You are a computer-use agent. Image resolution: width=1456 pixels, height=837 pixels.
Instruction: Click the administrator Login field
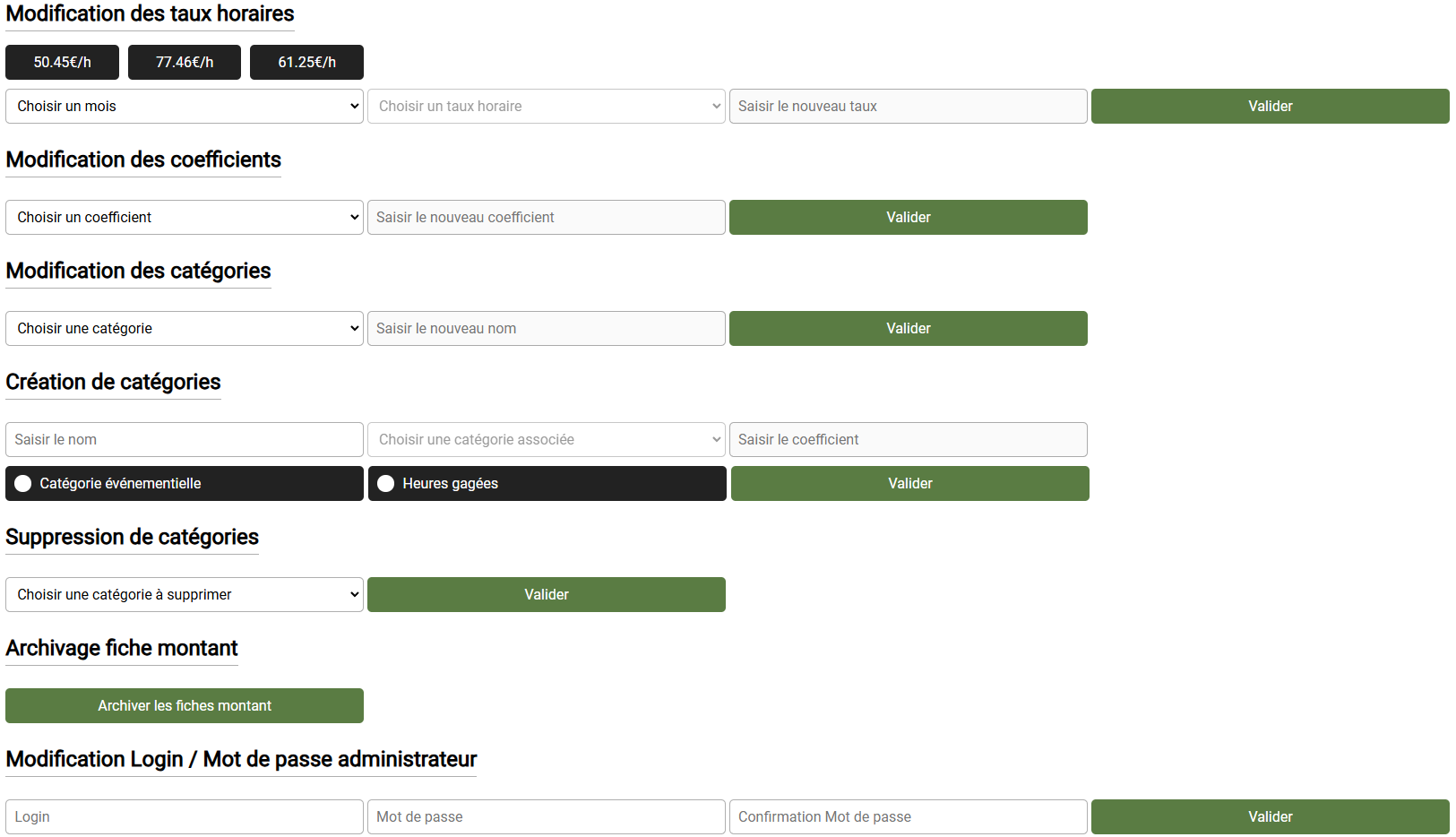184,816
